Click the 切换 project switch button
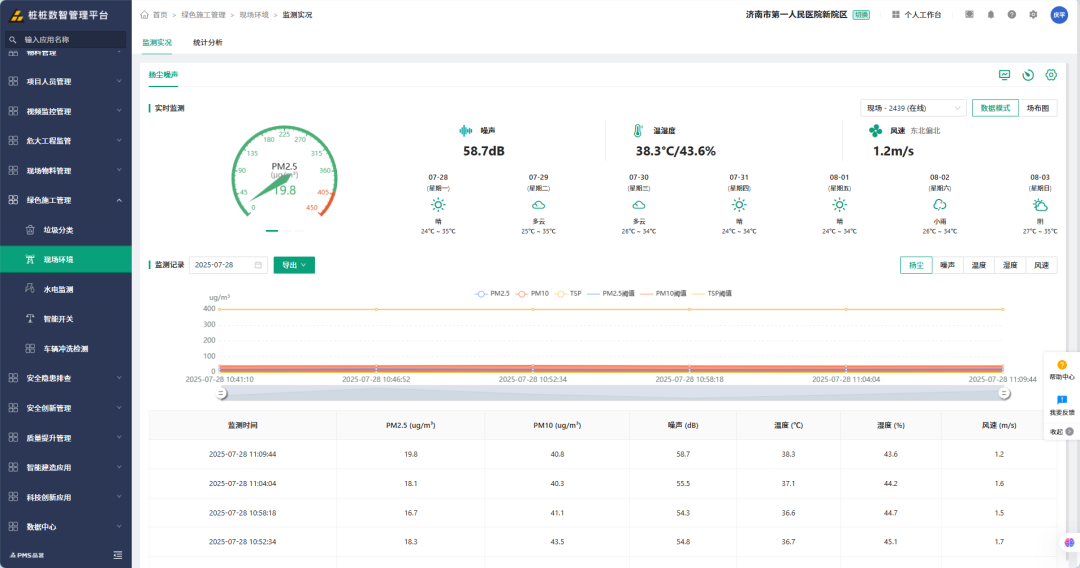 click(861, 14)
